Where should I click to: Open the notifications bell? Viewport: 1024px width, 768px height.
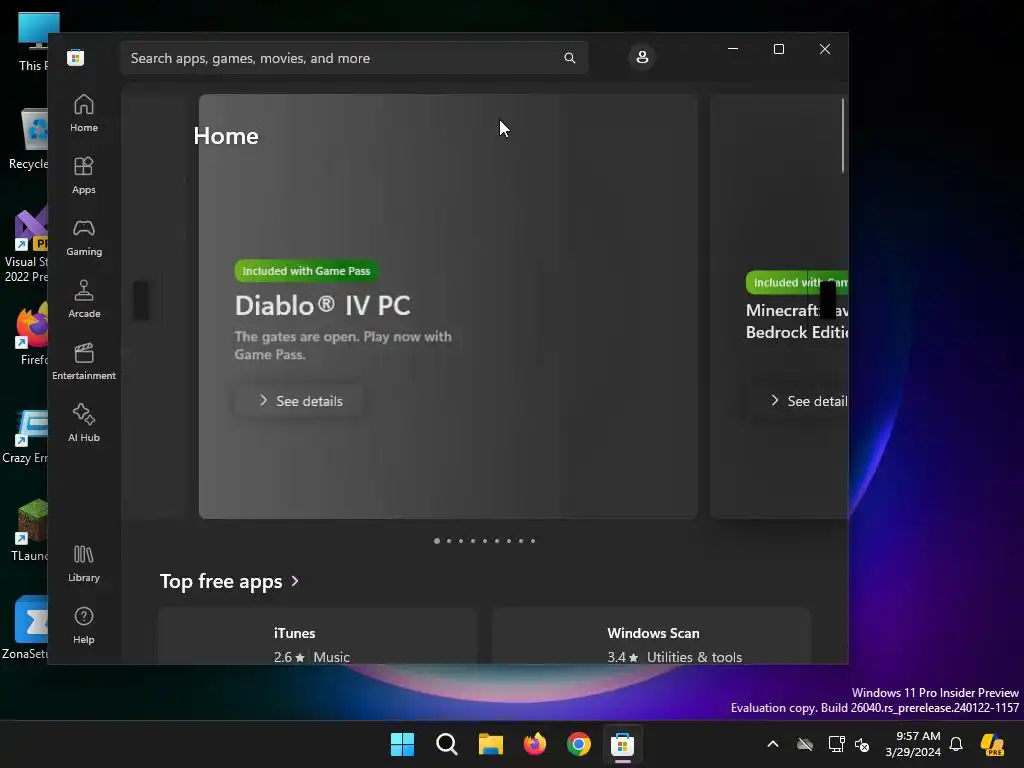(956, 744)
